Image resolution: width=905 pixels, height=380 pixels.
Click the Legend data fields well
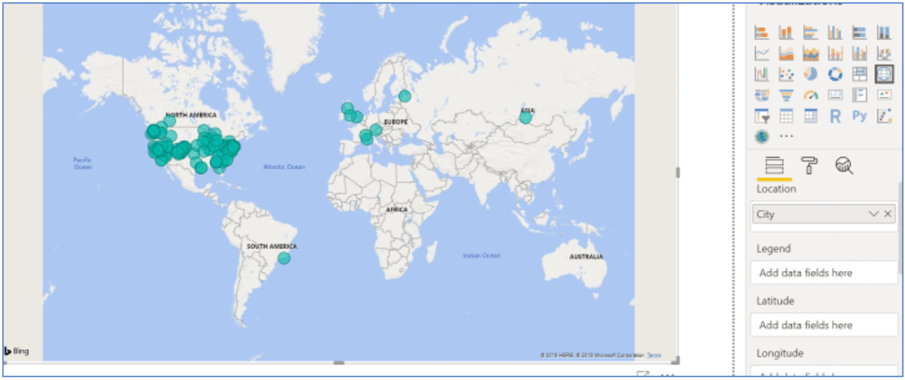[x=824, y=273]
